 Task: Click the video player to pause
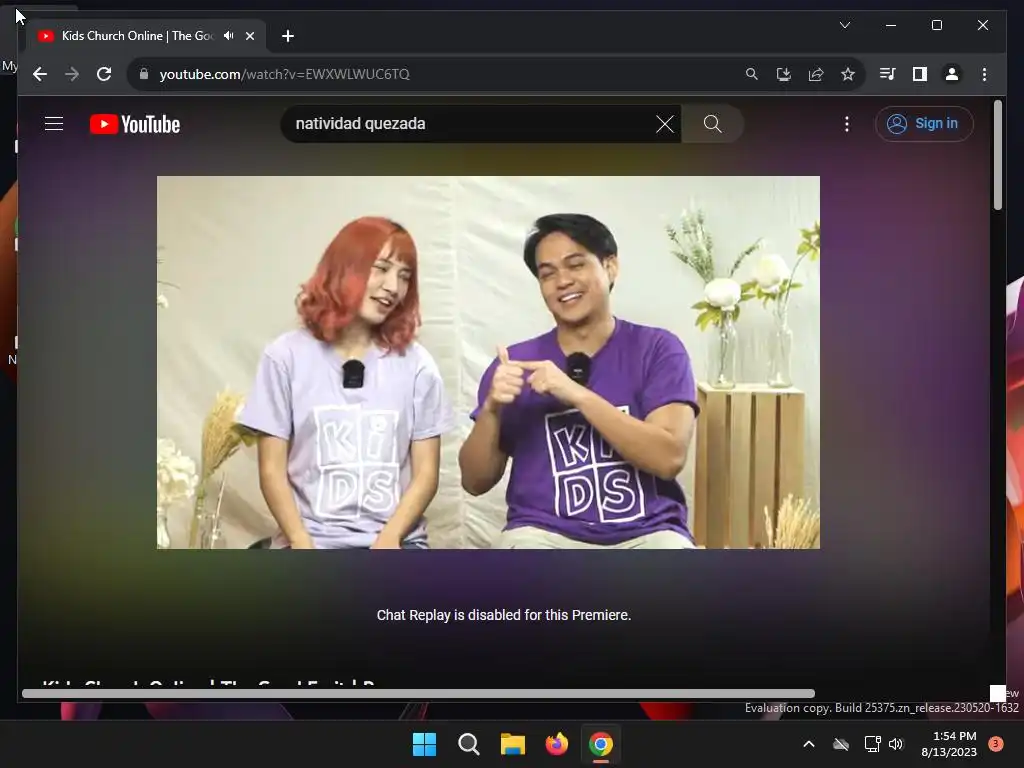[x=488, y=362]
